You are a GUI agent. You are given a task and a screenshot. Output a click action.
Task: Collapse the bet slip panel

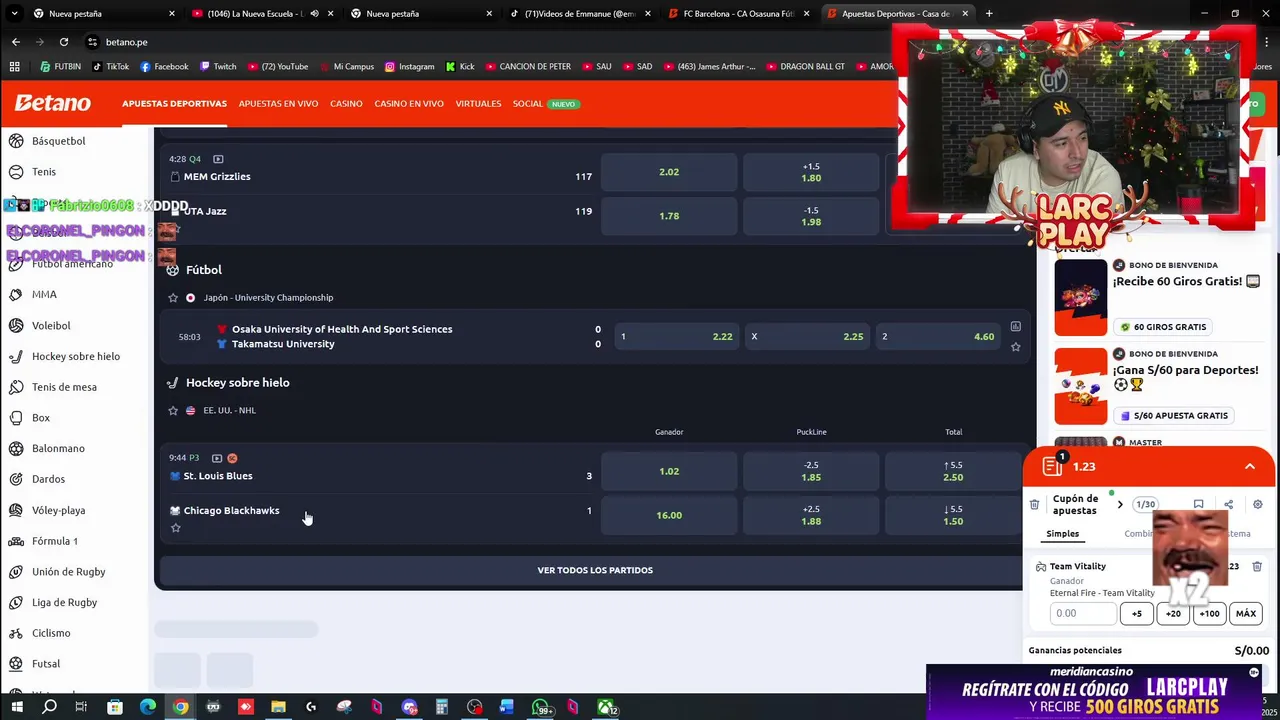click(x=1249, y=467)
